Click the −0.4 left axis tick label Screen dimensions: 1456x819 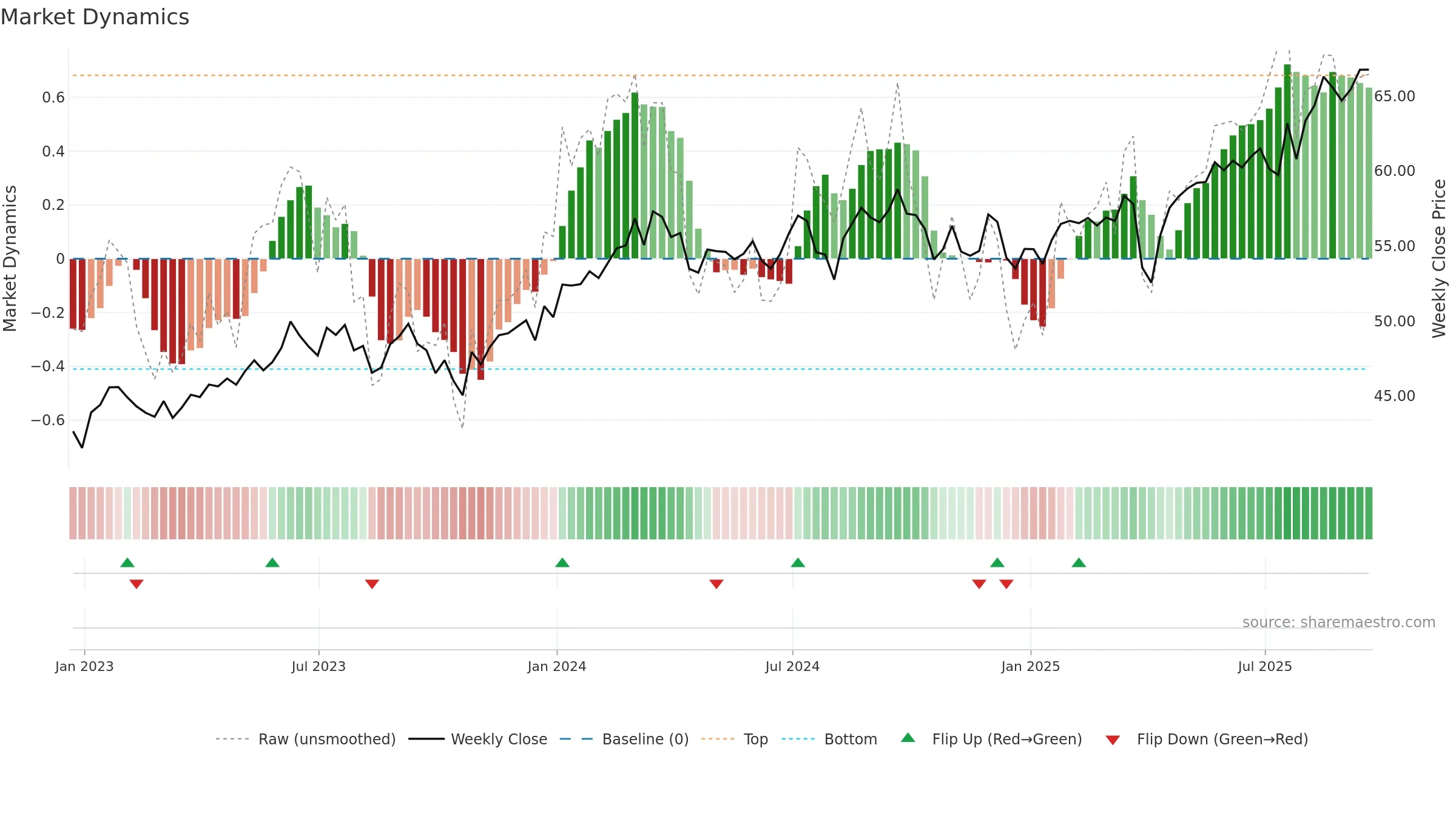click(48, 366)
